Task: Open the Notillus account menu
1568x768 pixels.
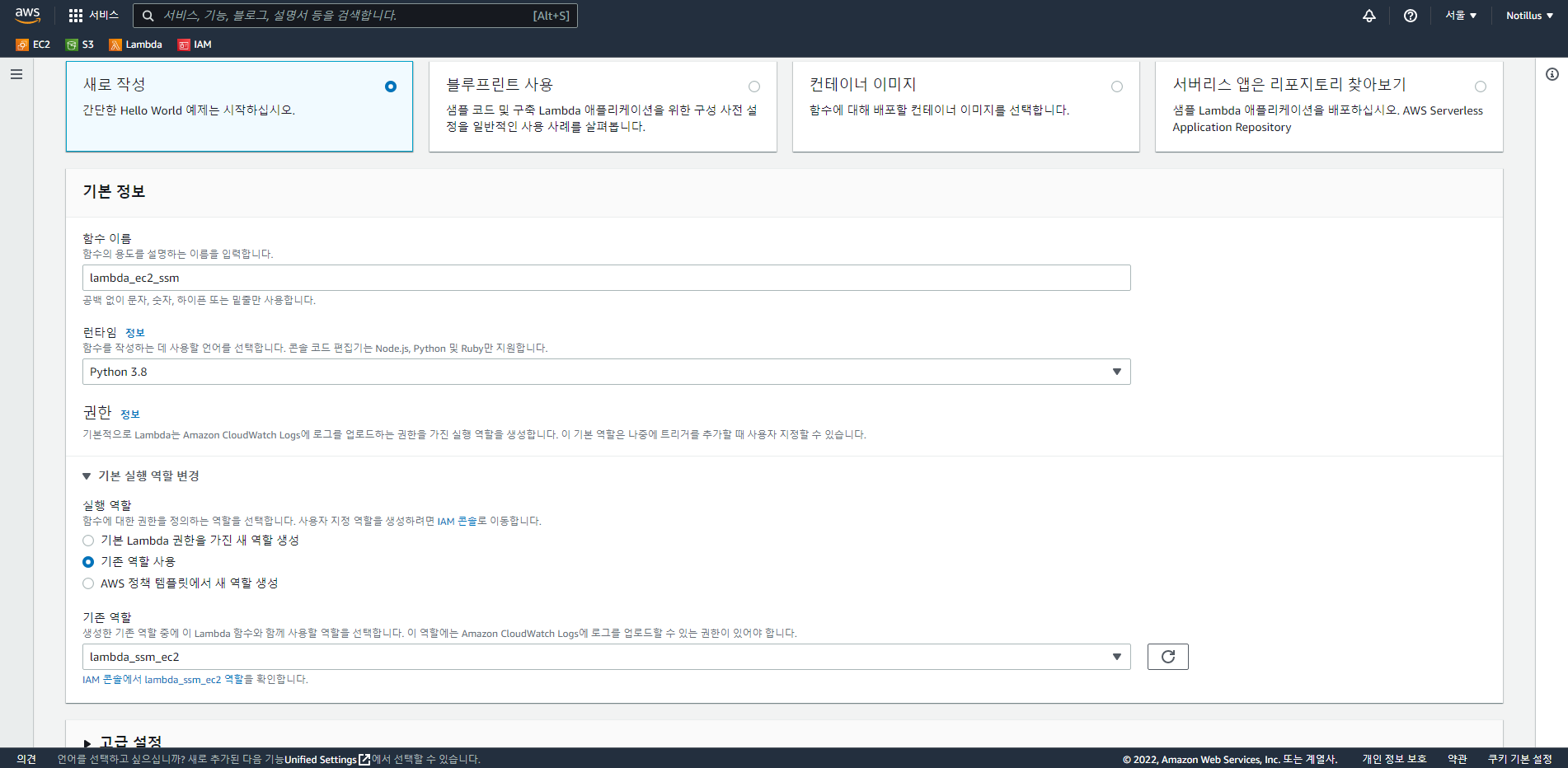Action: pyautogui.click(x=1529, y=16)
